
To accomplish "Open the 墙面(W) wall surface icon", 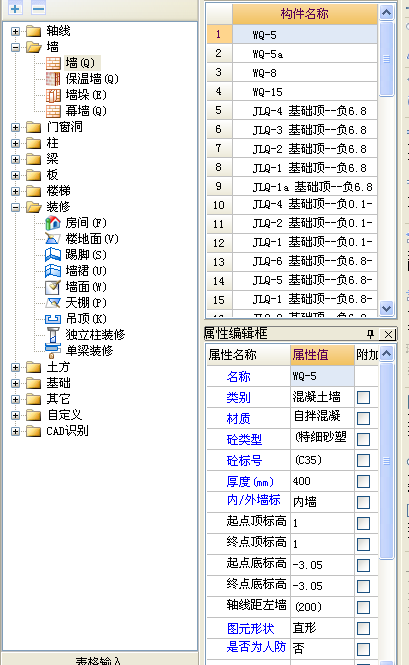I will coord(53,287).
